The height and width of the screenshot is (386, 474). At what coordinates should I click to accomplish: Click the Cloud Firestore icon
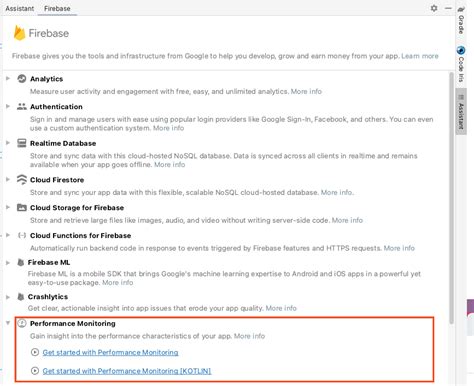click(x=22, y=179)
